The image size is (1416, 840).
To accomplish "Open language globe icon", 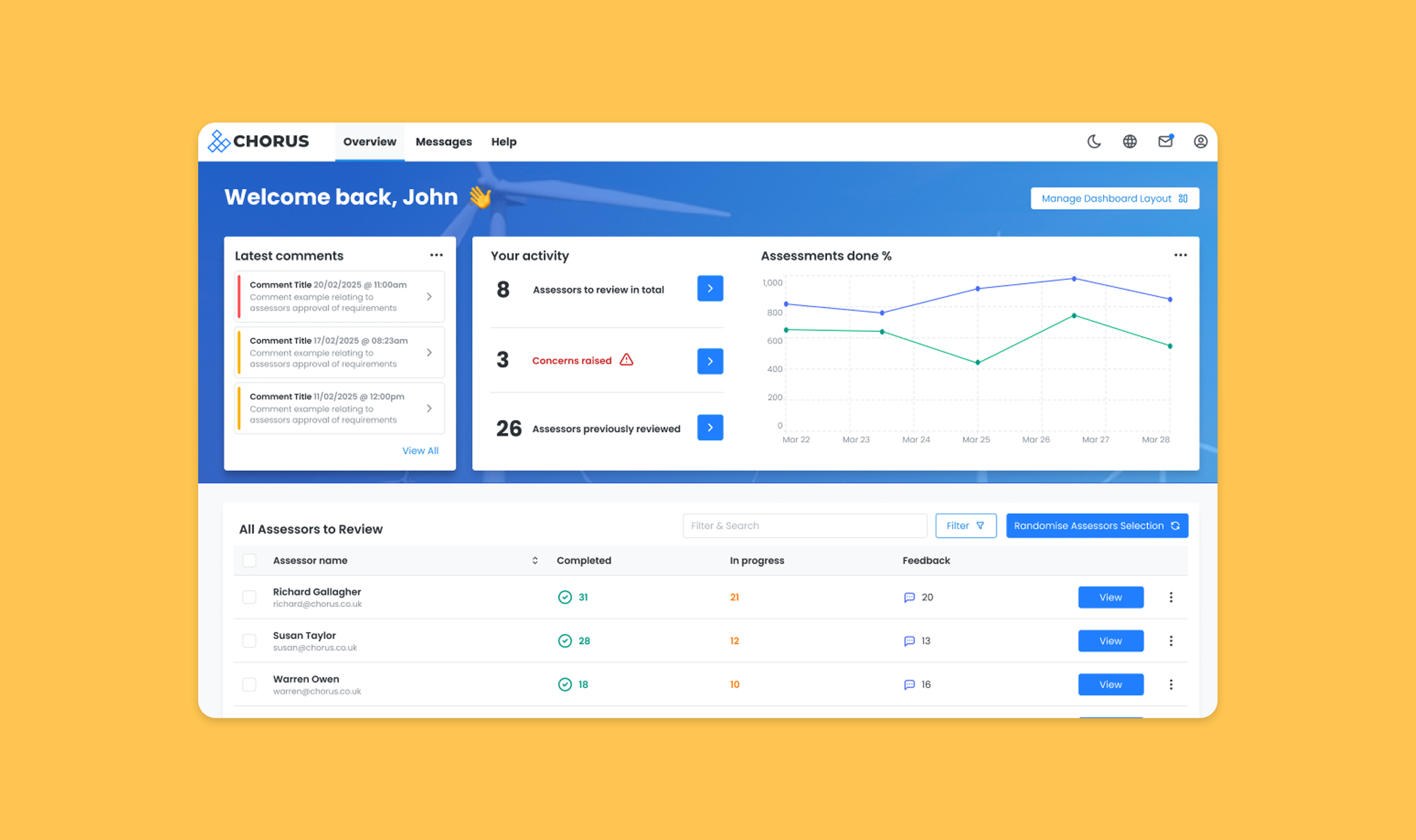I will point(1130,141).
